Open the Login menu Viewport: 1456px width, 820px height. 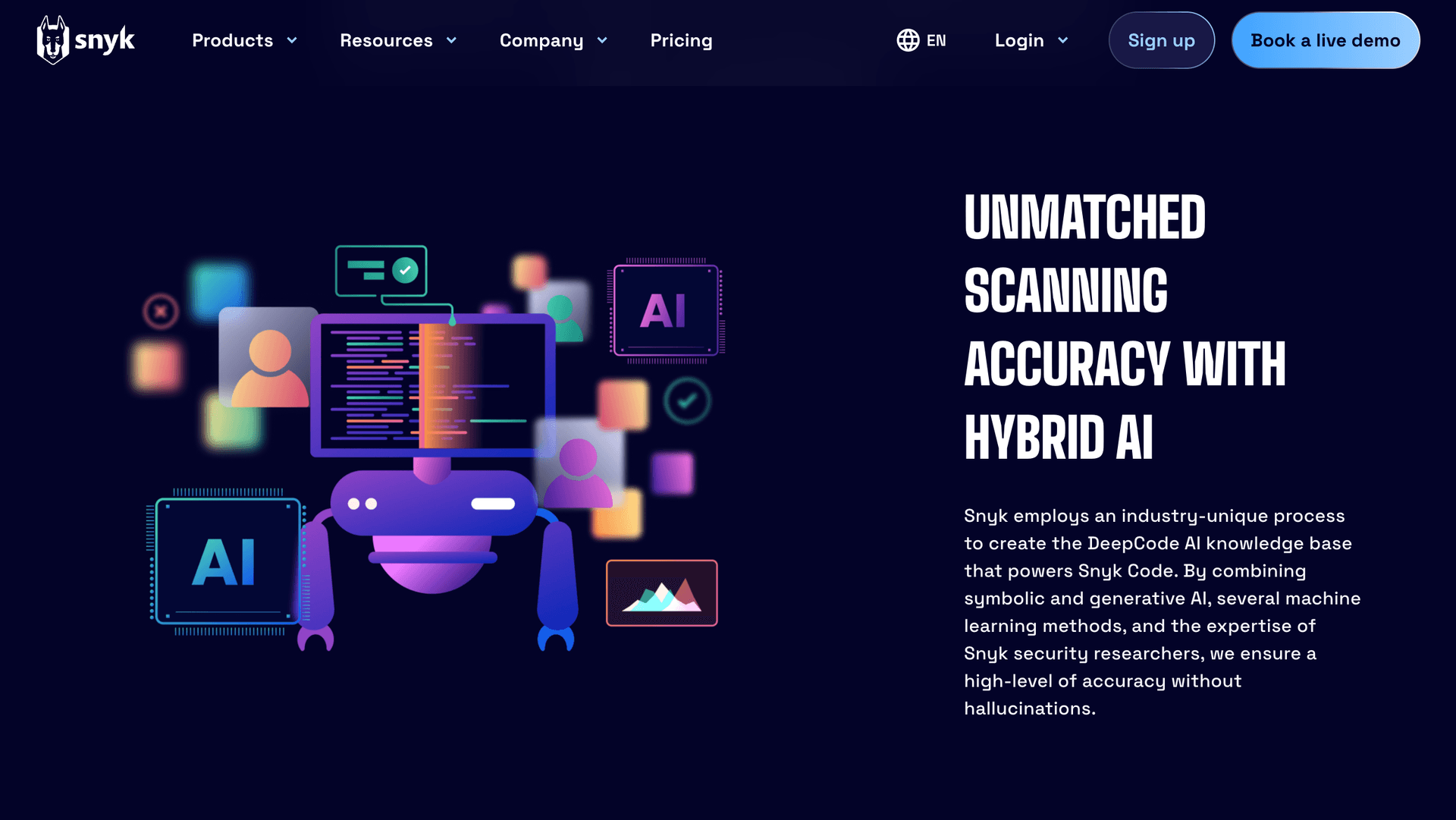(x=1019, y=40)
